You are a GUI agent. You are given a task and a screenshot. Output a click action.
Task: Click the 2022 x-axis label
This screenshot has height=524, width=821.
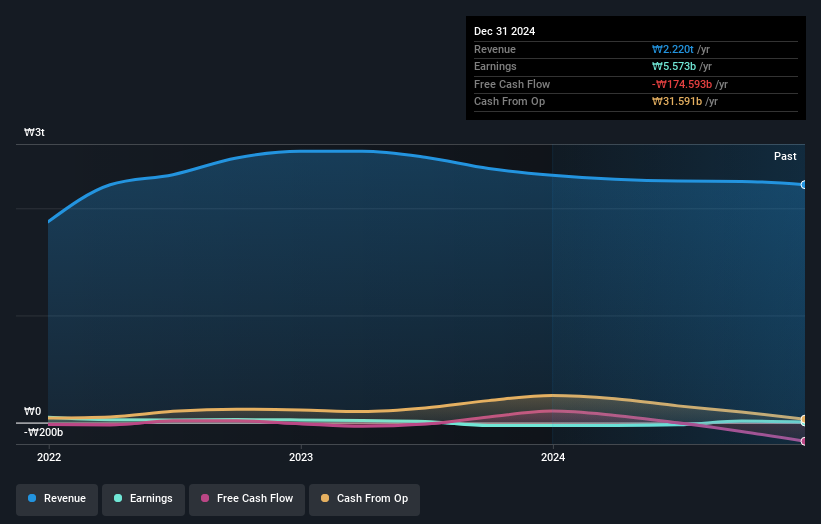click(49, 458)
